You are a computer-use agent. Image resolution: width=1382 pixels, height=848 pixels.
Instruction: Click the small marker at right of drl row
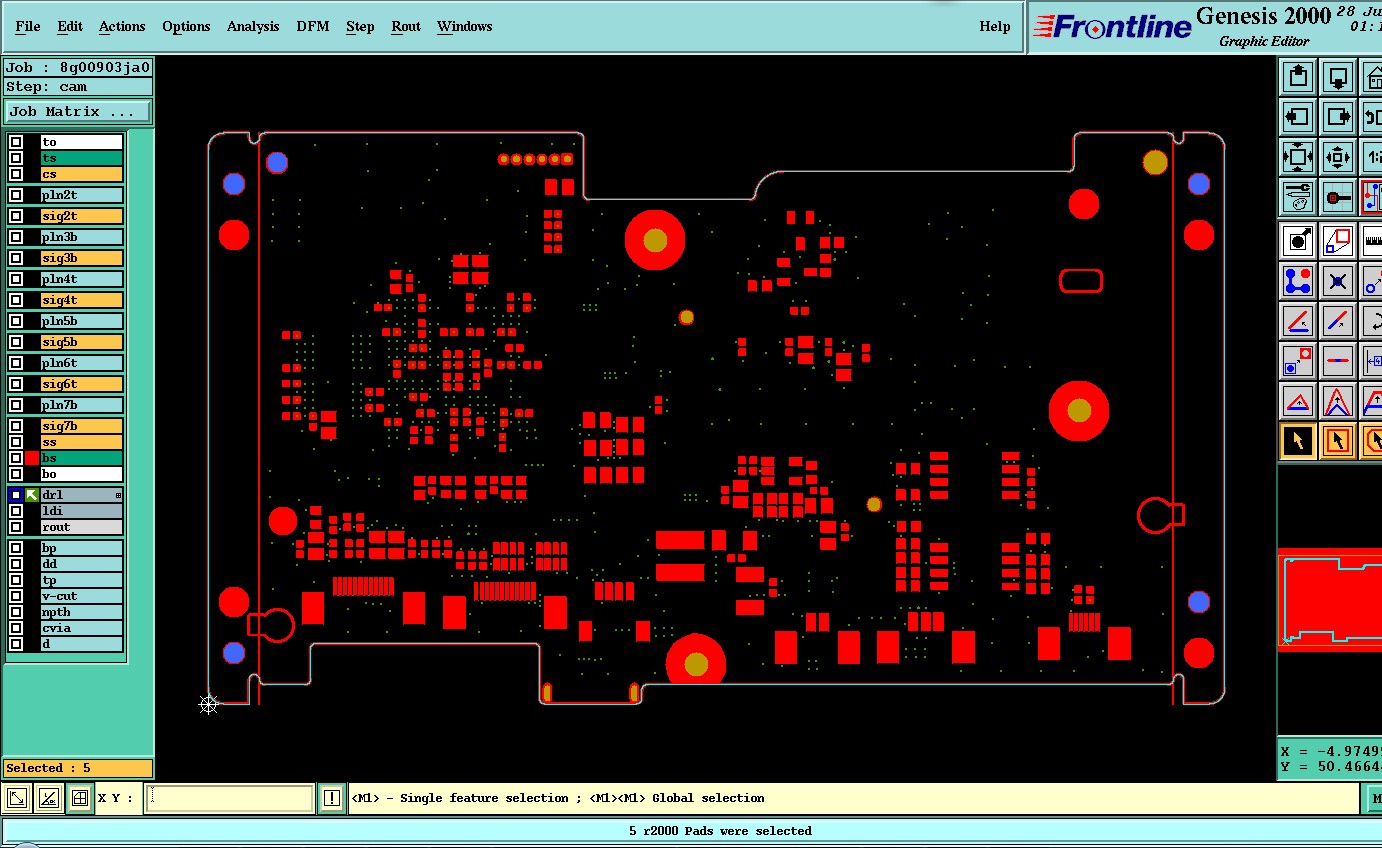(x=118, y=495)
